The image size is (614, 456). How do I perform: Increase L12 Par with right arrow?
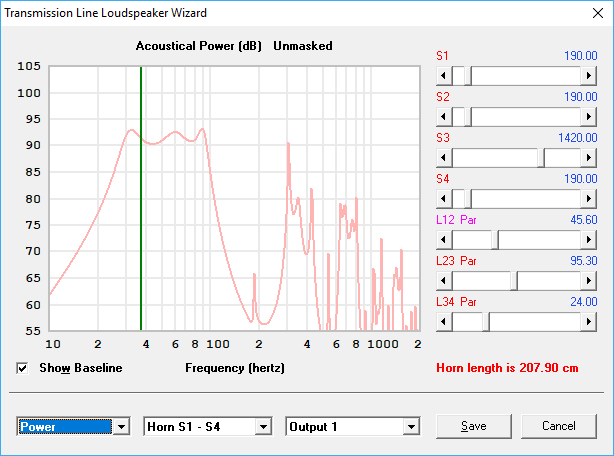[589, 240]
